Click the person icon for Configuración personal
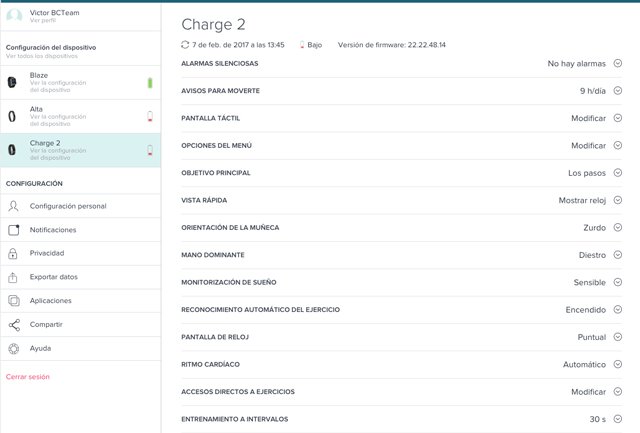 (13, 206)
